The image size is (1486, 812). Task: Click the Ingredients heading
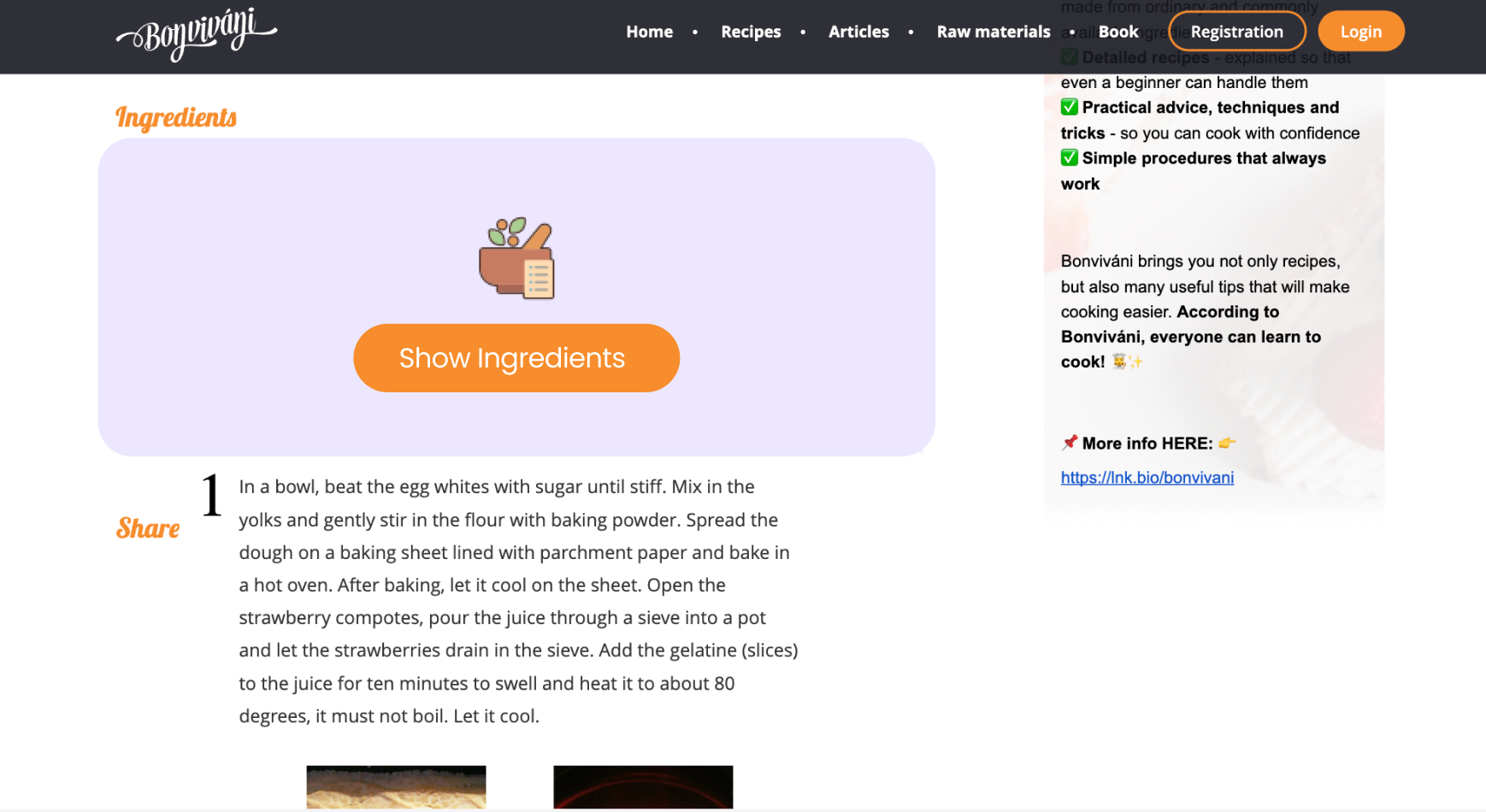tap(176, 117)
